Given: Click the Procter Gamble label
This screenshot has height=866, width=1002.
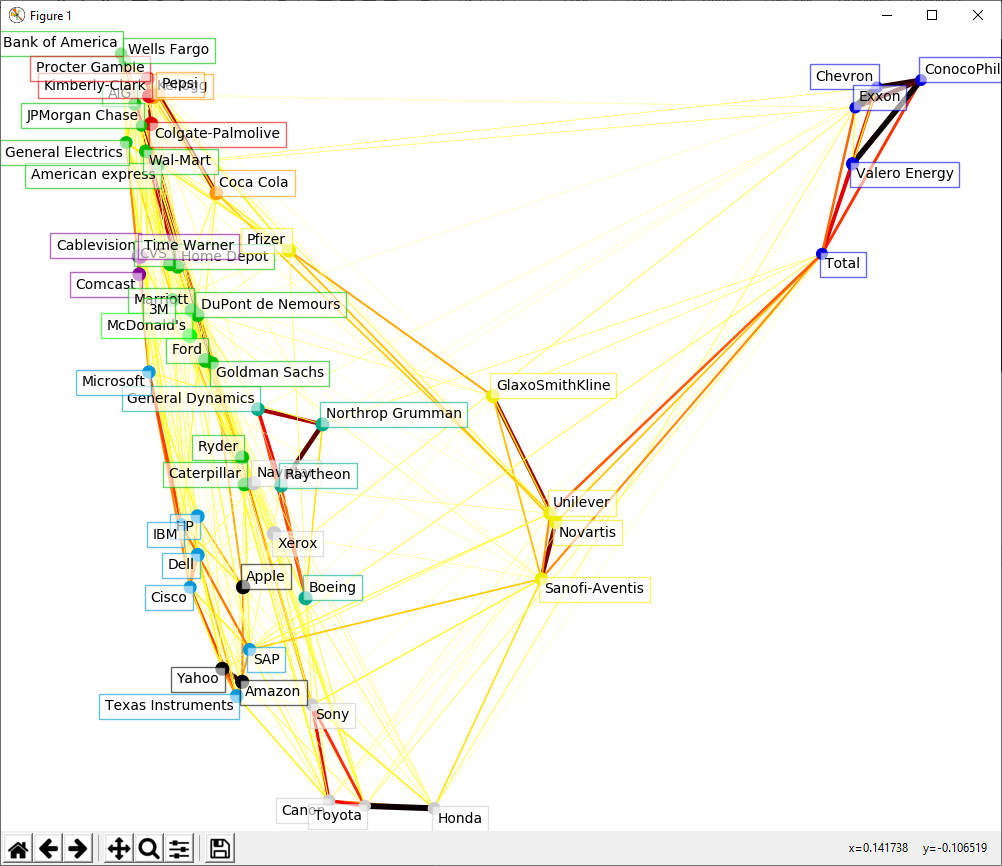Looking at the screenshot, I should [90, 67].
